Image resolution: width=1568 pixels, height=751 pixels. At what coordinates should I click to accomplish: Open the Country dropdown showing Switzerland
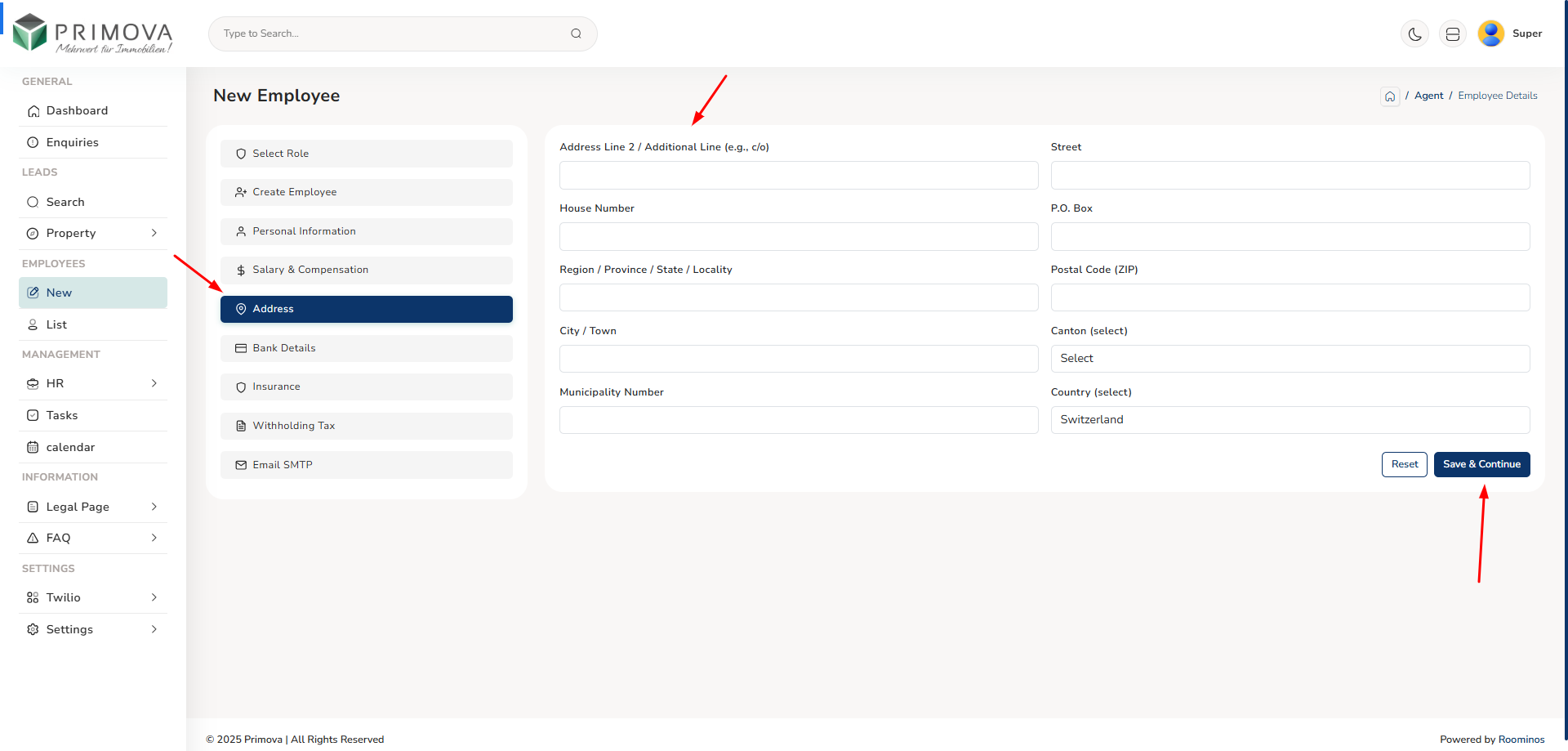pyautogui.click(x=1290, y=420)
